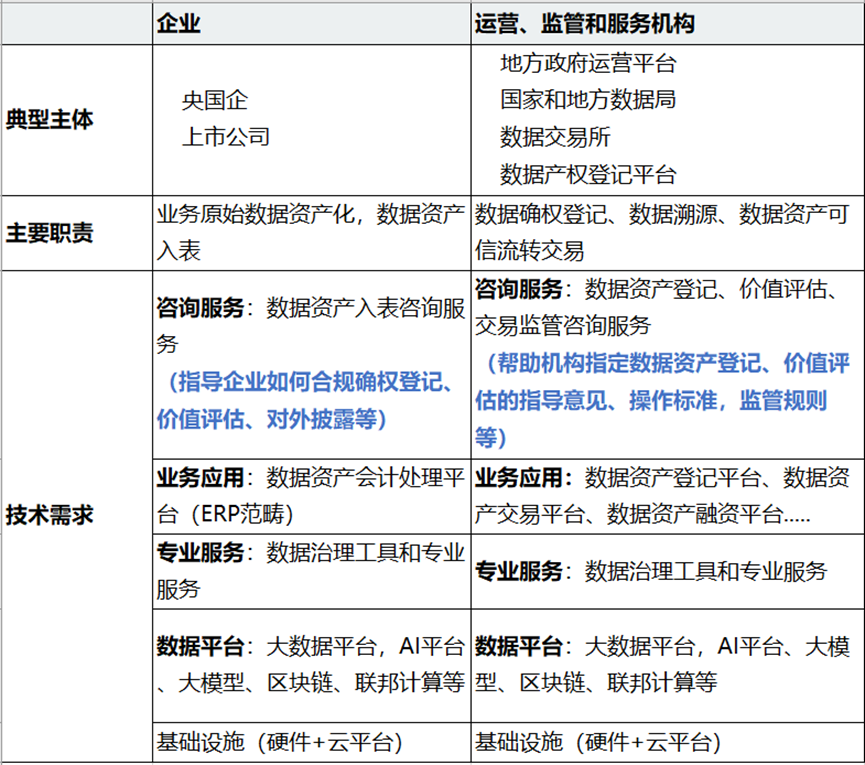
Task: Select 专业服务 cell under 企业 column
Action: (310, 569)
